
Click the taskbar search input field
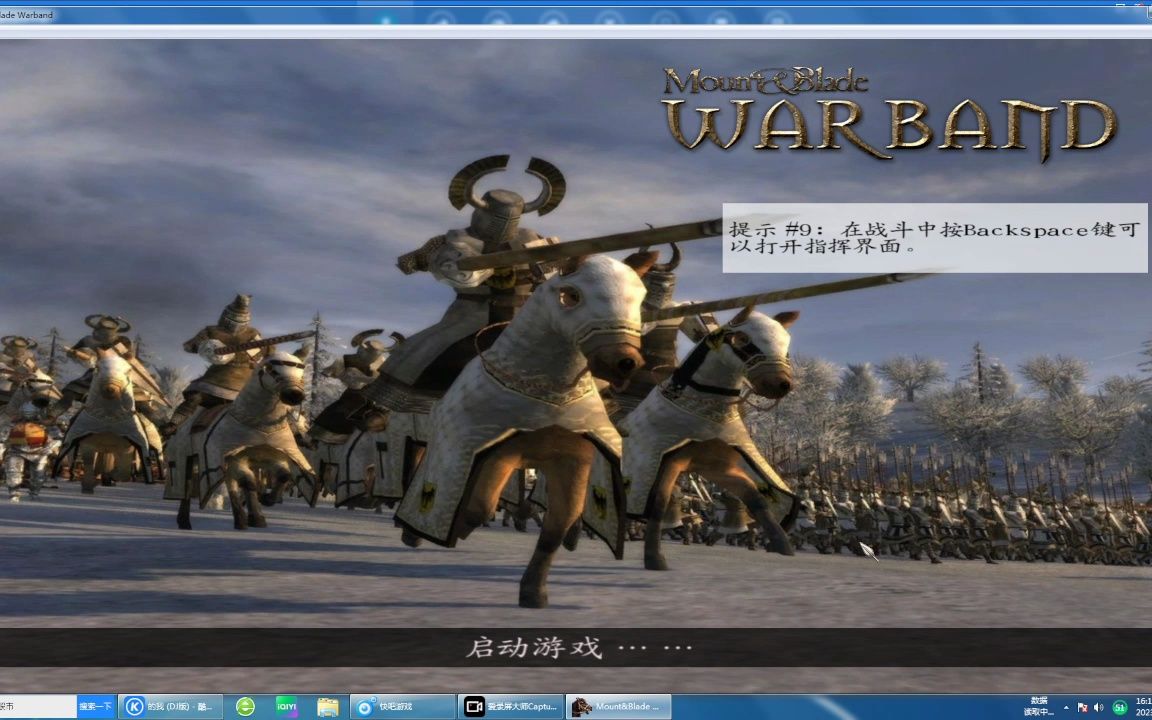pos(37,707)
